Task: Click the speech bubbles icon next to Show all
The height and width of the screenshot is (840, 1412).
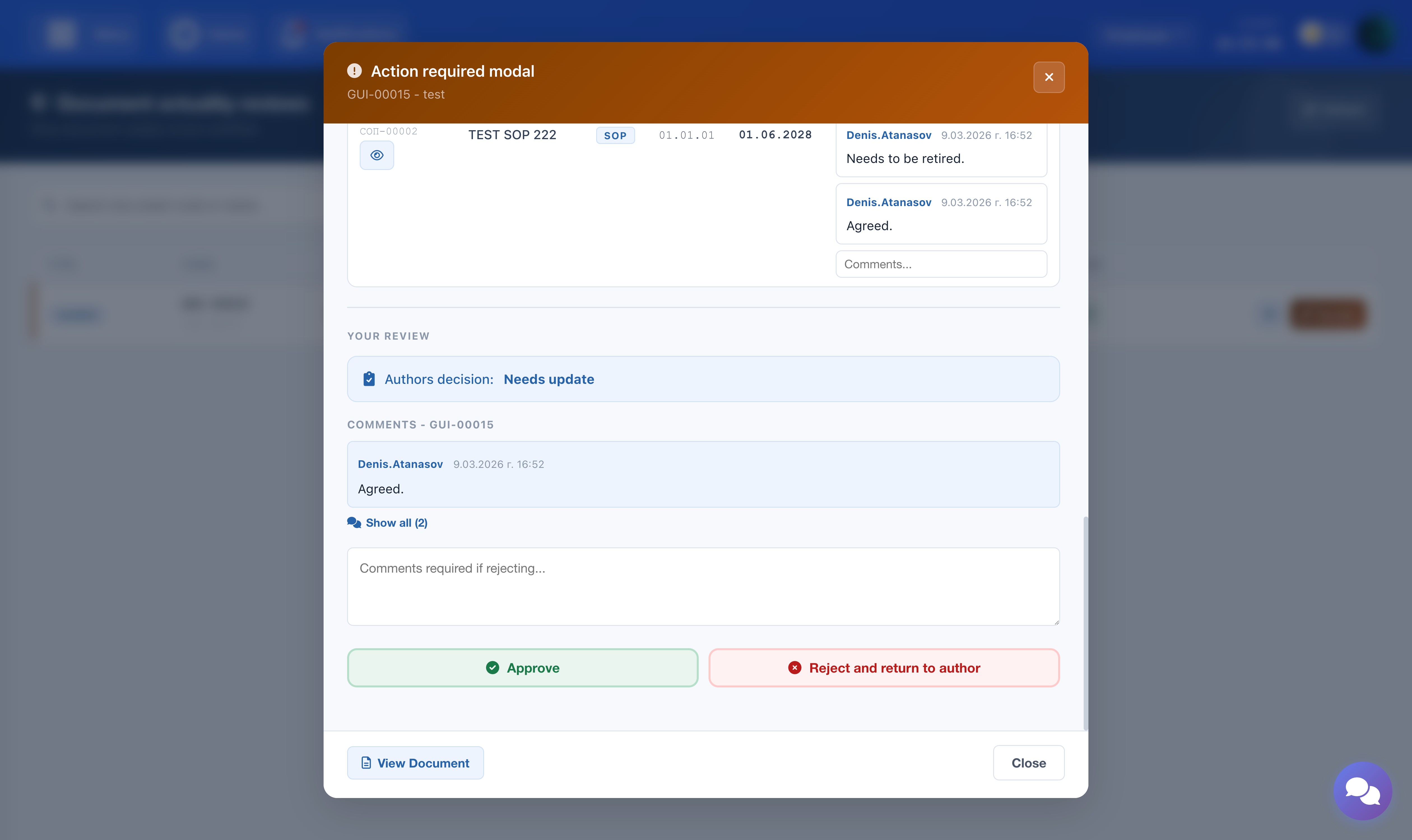Action: tap(354, 522)
